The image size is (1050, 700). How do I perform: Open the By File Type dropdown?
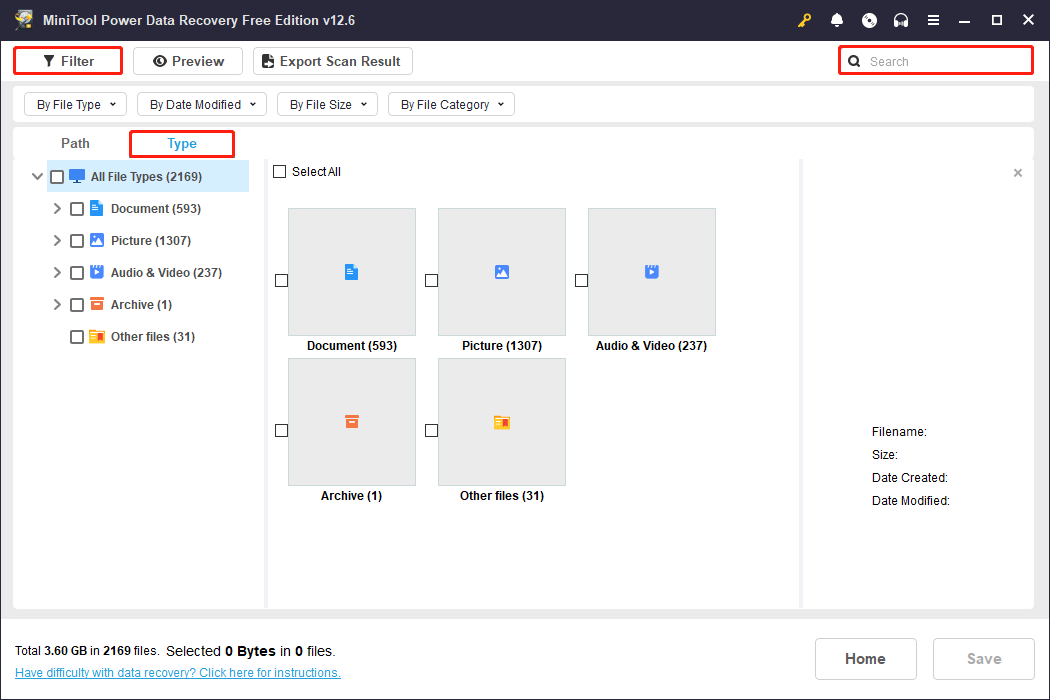pos(75,103)
